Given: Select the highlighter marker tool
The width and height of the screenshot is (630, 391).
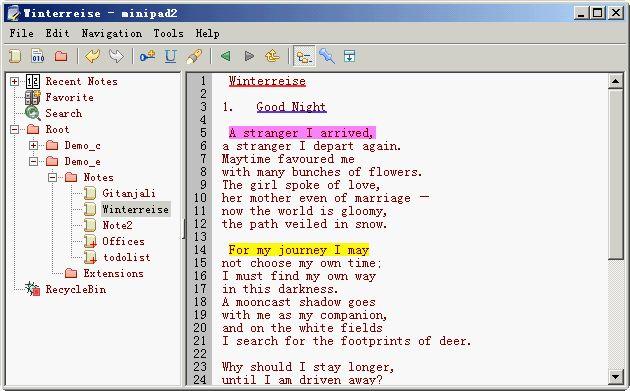Looking at the screenshot, I should tap(194, 56).
